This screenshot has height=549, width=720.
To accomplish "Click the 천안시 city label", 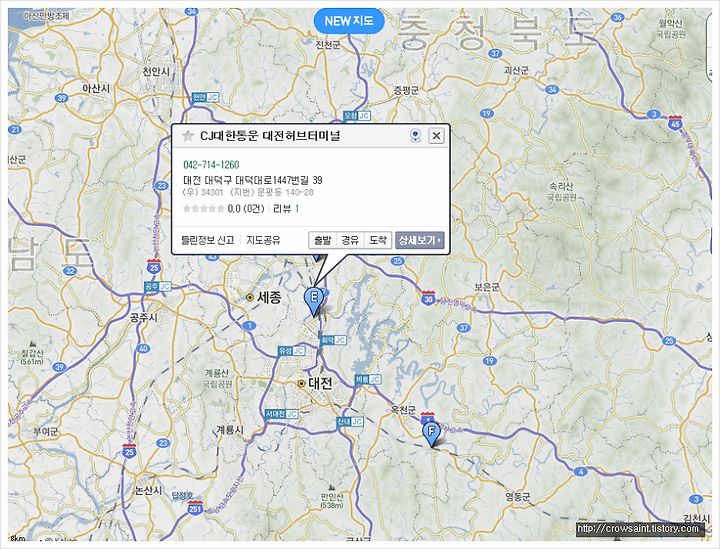I will (156, 71).
